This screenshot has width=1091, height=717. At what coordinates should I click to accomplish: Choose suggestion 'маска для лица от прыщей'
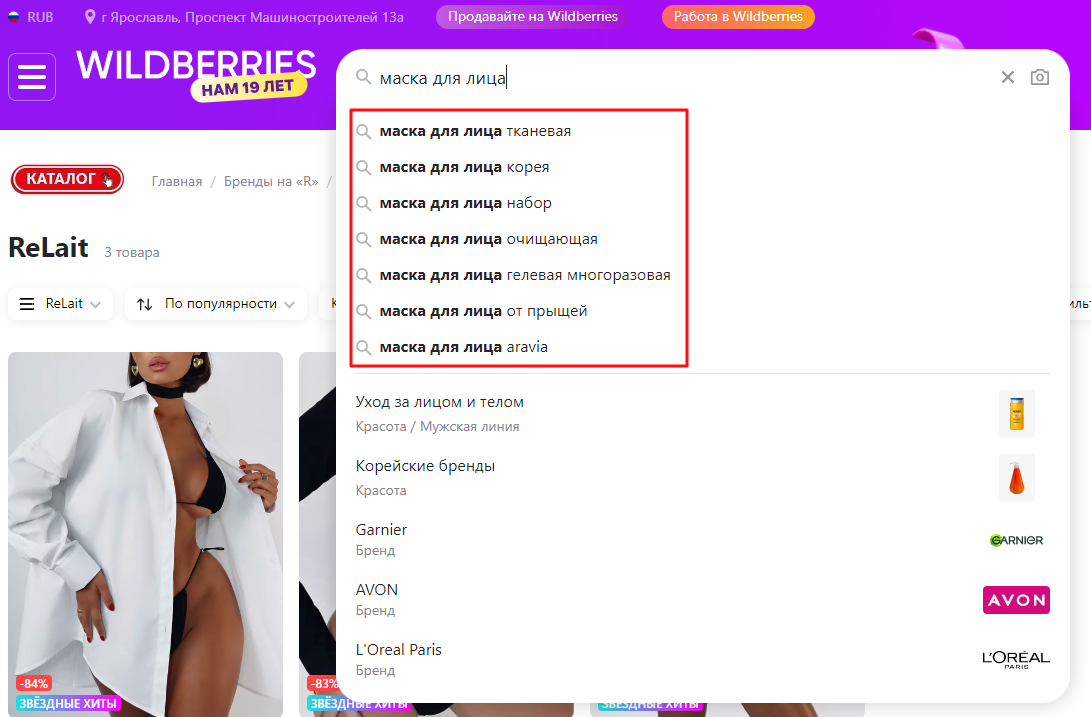[484, 311]
